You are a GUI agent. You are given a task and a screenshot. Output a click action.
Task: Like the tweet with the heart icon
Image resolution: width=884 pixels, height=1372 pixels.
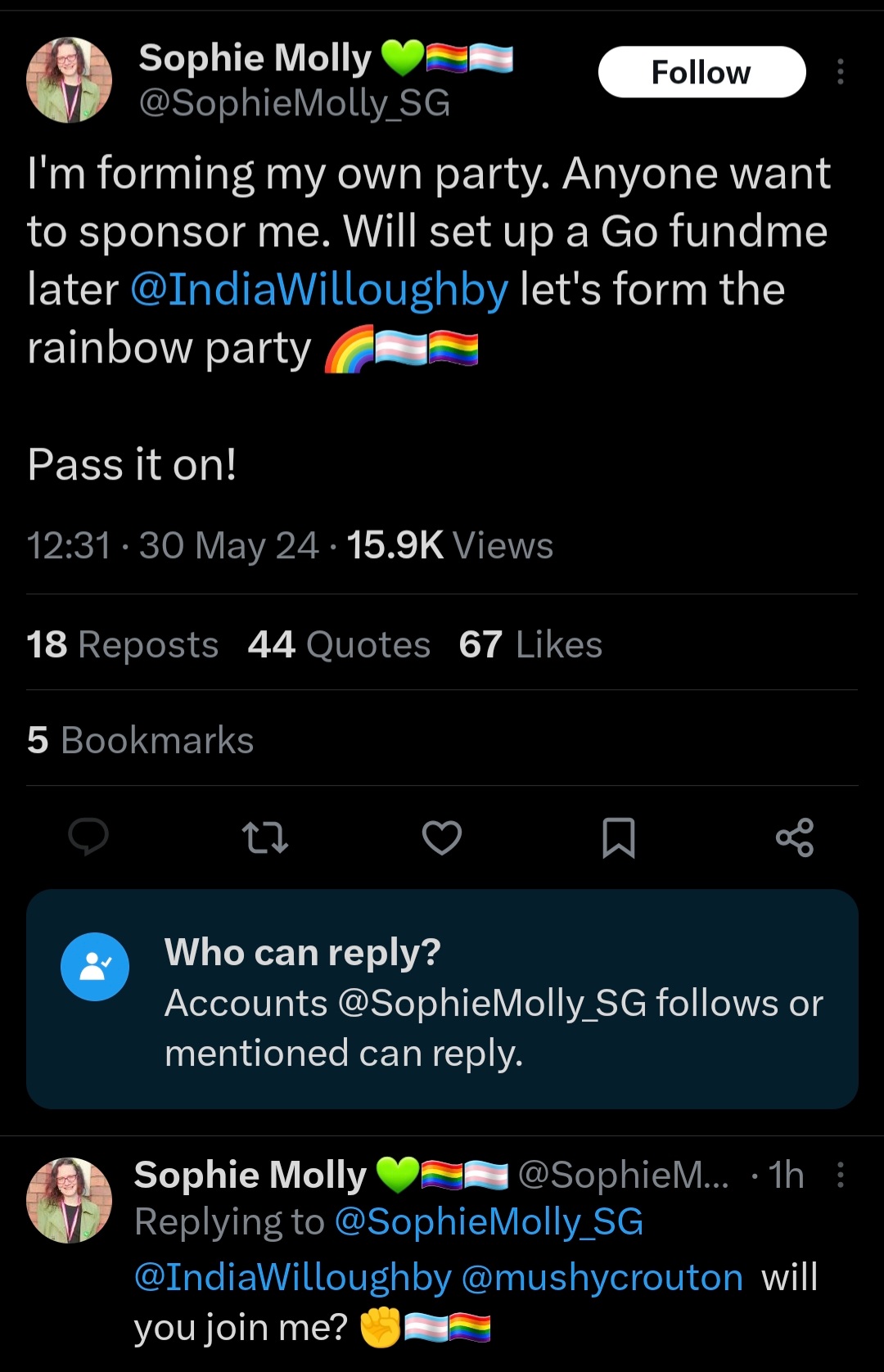pyautogui.click(x=442, y=837)
